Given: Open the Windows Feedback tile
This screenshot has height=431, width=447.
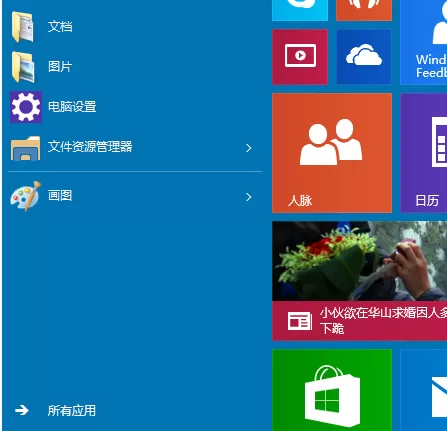Looking at the screenshot, I should click(x=424, y=42).
